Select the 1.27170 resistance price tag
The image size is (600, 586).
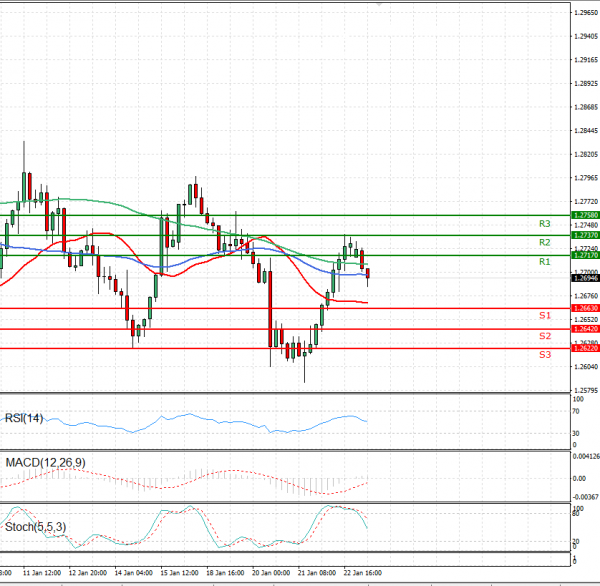click(x=585, y=255)
